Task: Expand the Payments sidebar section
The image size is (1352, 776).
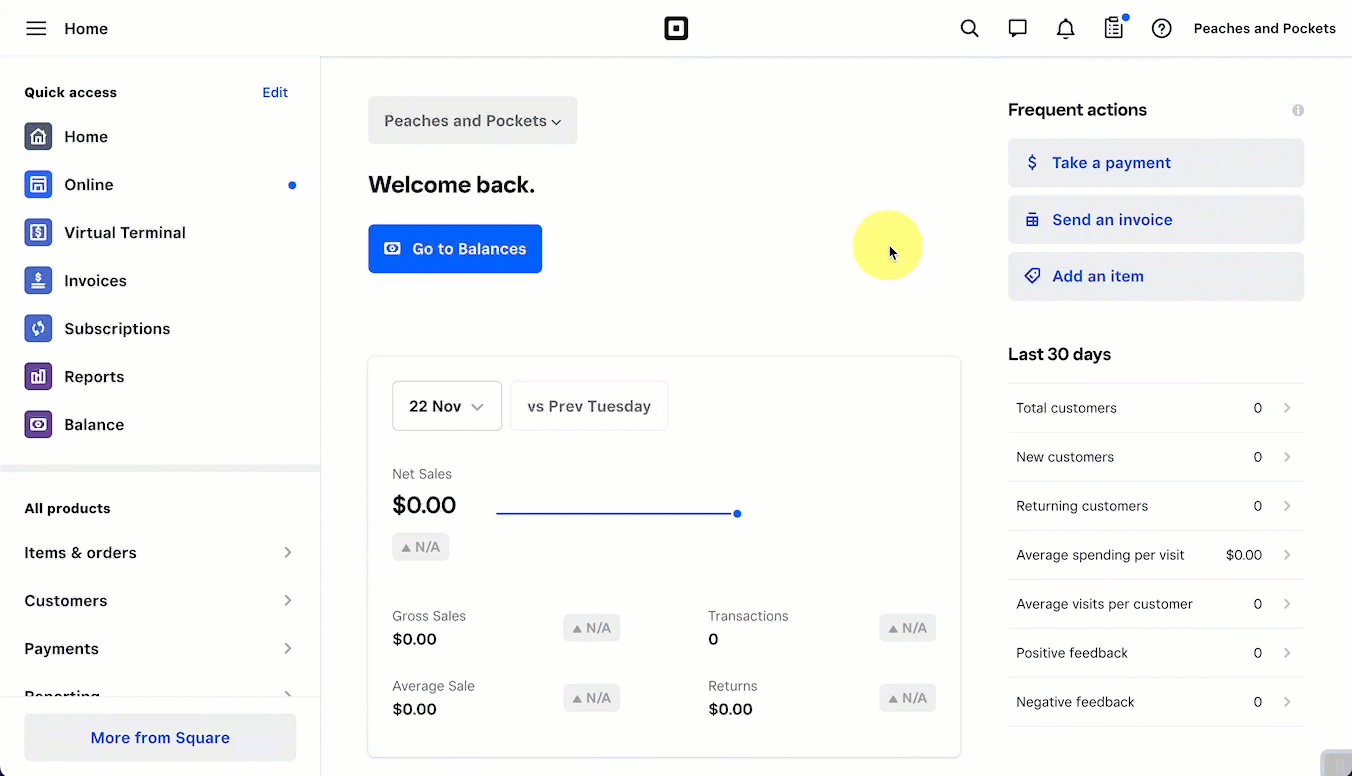Action: [x=159, y=649]
